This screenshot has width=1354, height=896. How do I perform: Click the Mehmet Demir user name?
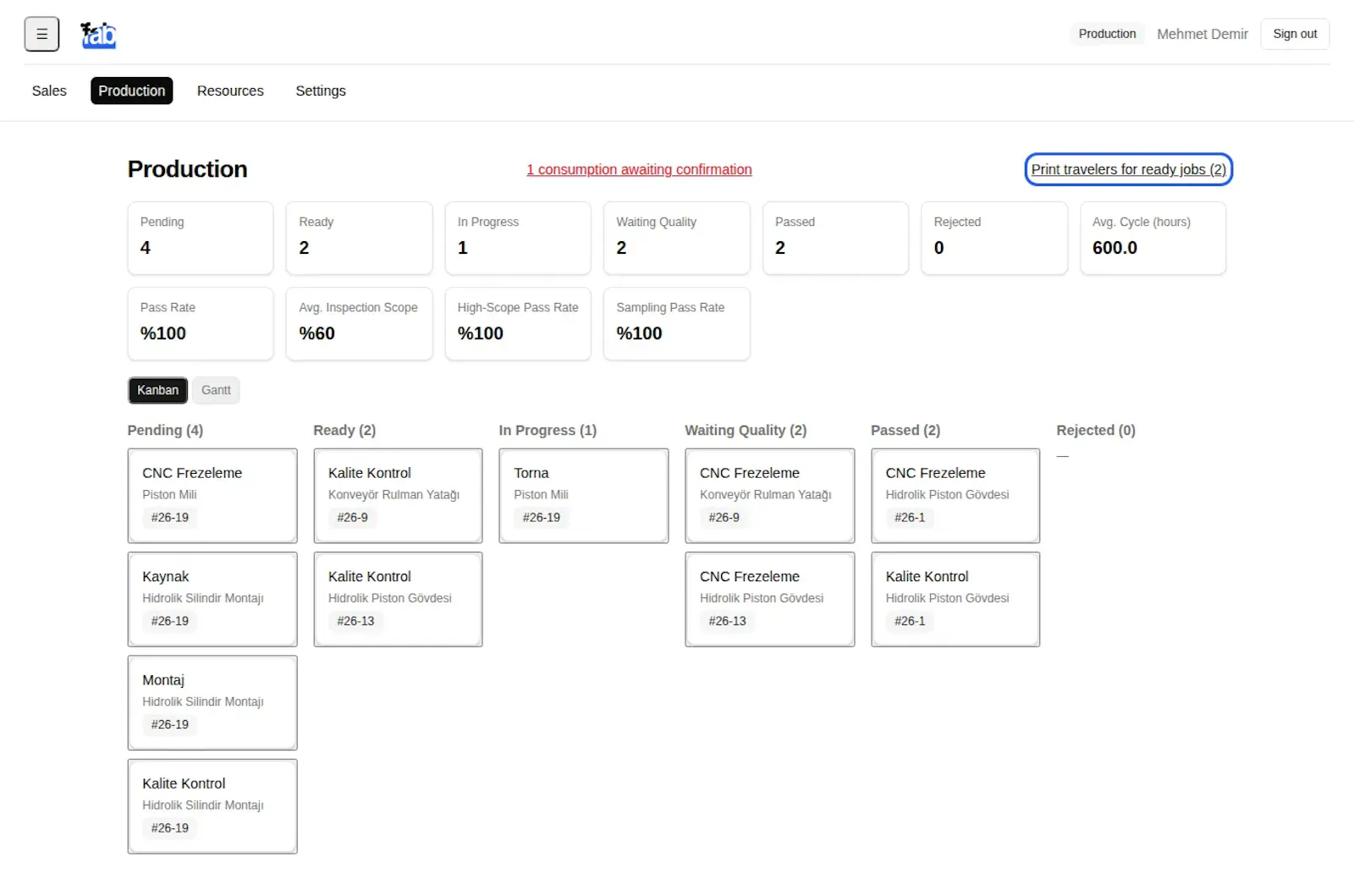pyautogui.click(x=1203, y=34)
